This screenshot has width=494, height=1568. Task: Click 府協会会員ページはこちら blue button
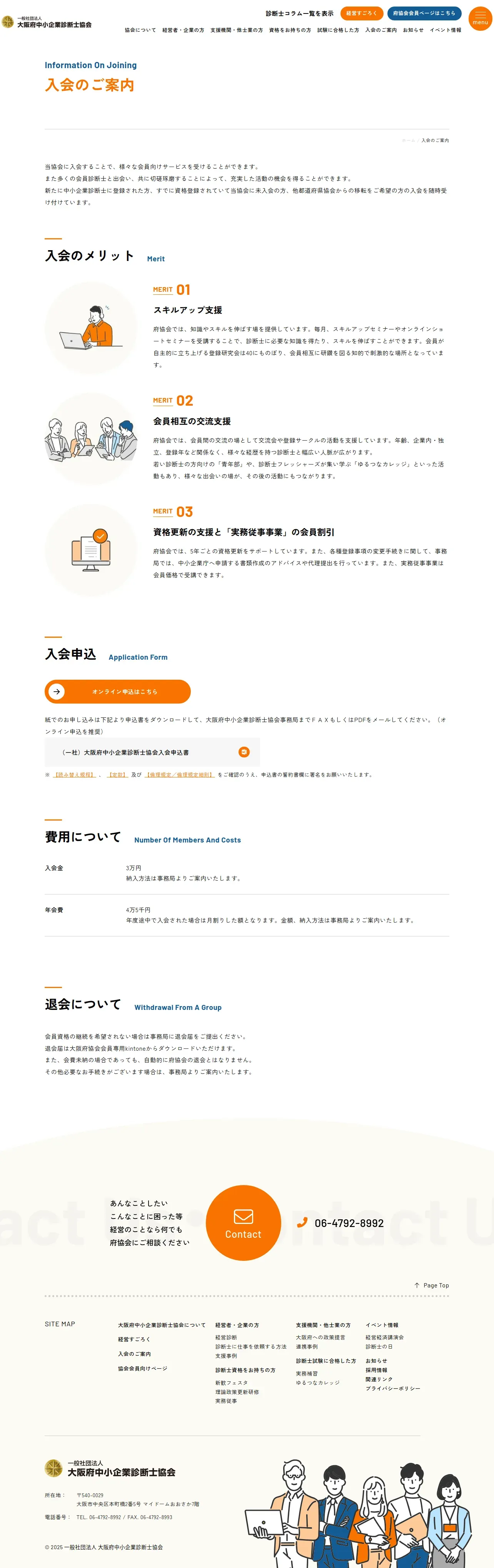coord(424,13)
